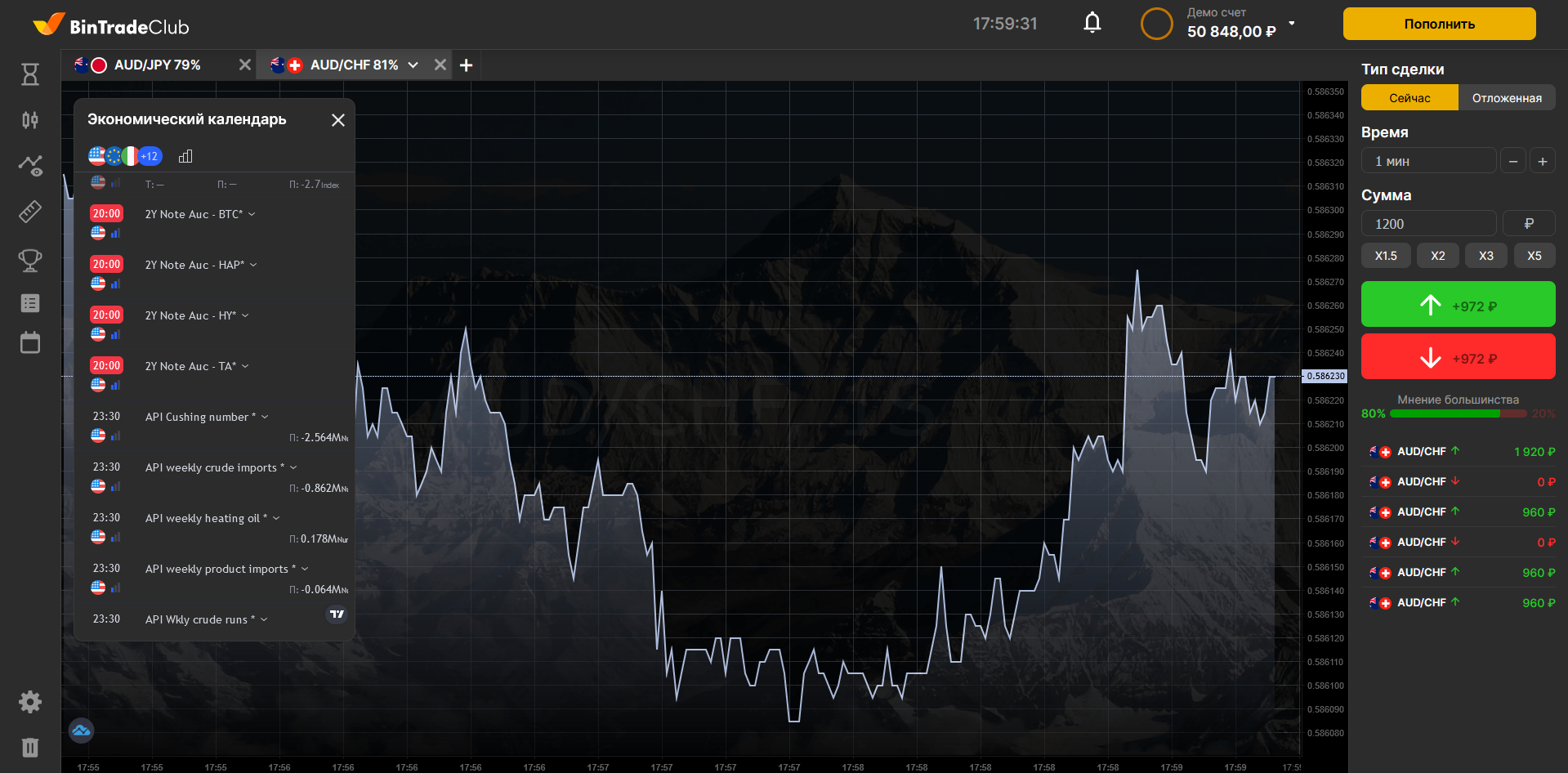The image size is (1568, 773).
Task: Open the economic calendar sidebar icon
Action: pyautogui.click(x=30, y=342)
